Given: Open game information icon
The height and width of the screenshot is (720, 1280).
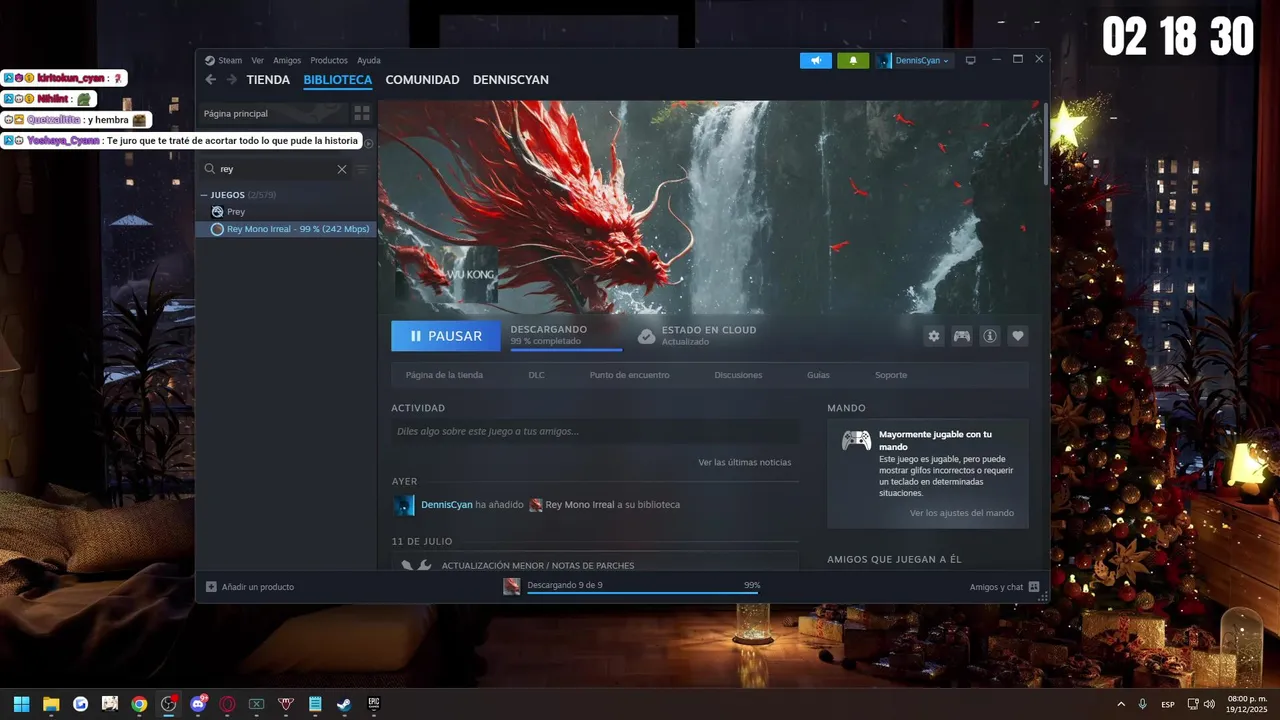Looking at the screenshot, I should (x=990, y=336).
